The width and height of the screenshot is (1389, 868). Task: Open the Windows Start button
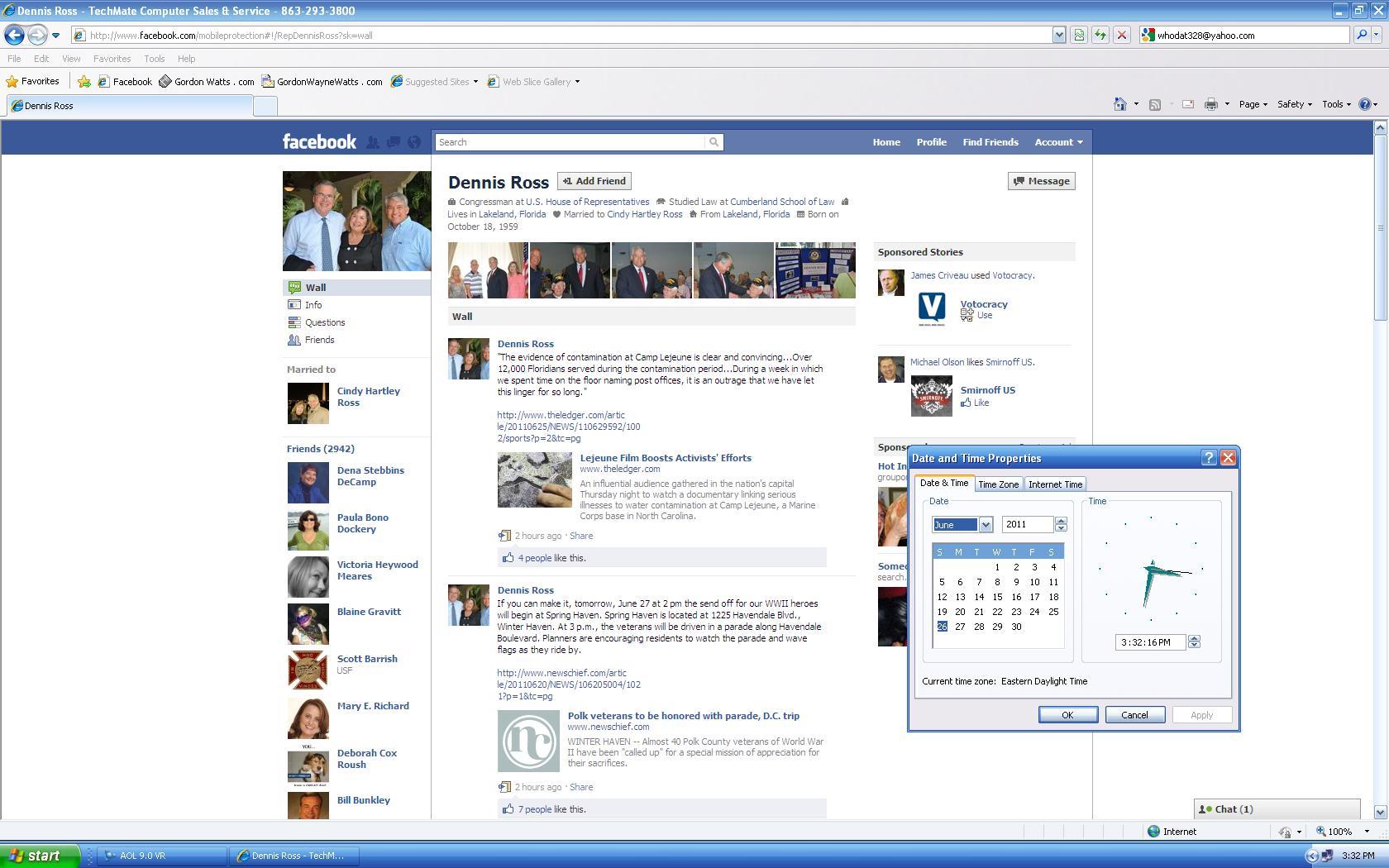click(x=41, y=856)
